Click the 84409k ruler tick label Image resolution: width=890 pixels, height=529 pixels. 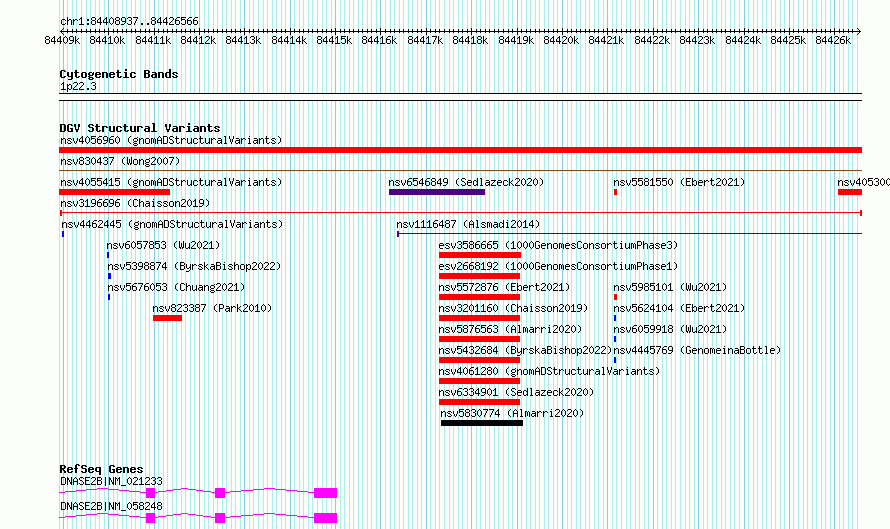[x=62, y=40]
